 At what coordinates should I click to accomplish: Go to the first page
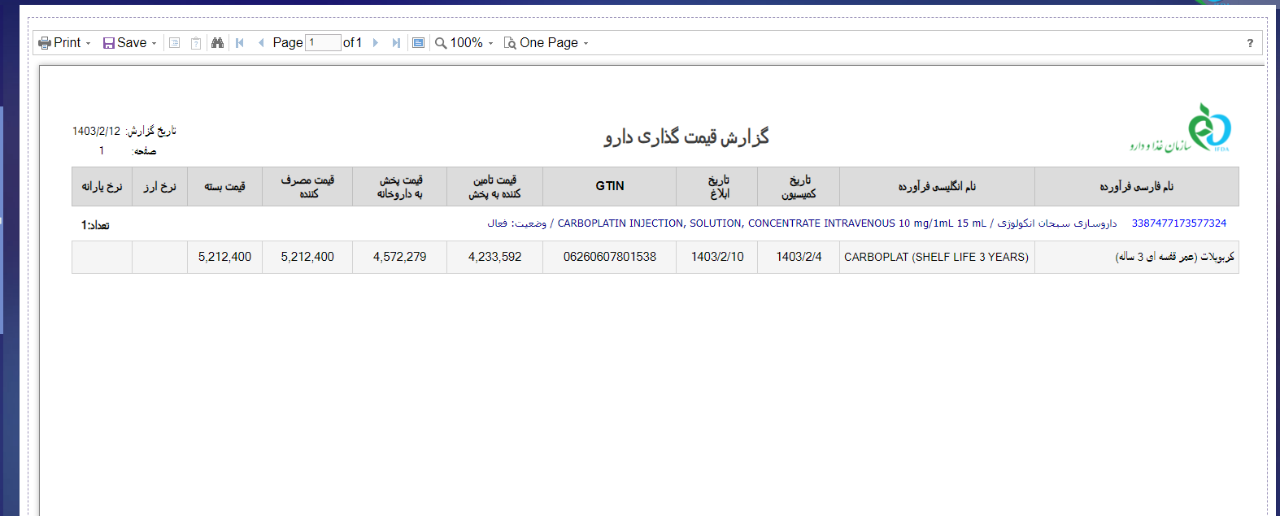pyautogui.click(x=240, y=43)
